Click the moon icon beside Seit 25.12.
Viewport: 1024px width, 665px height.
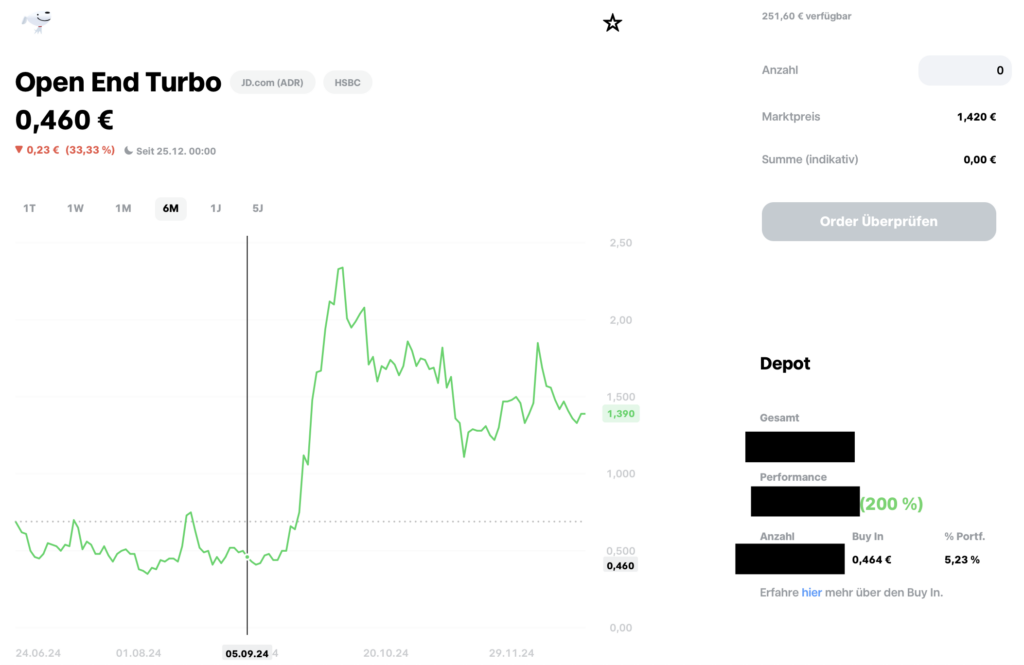(128, 151)
